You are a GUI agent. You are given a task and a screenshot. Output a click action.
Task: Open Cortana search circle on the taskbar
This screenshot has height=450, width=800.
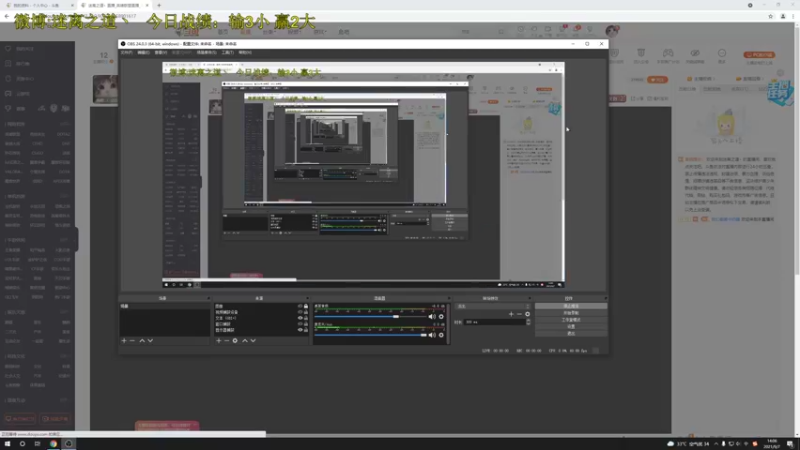(22, 444)
